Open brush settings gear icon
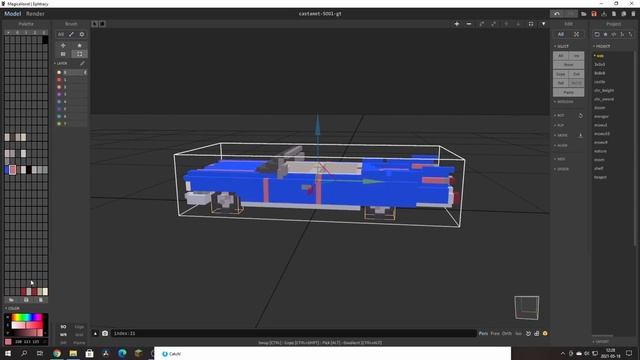This screenshot has height=360, width=640. point(82,34)
